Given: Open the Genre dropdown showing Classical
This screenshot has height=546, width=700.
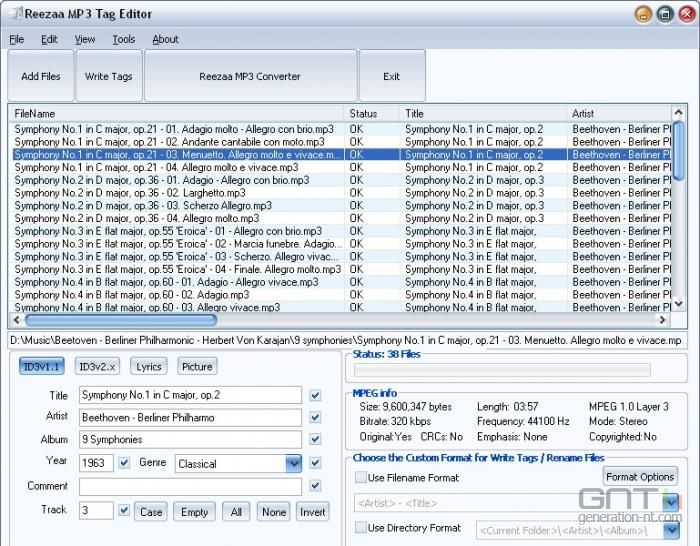Looking at the screenshot, I should [293, 463].
